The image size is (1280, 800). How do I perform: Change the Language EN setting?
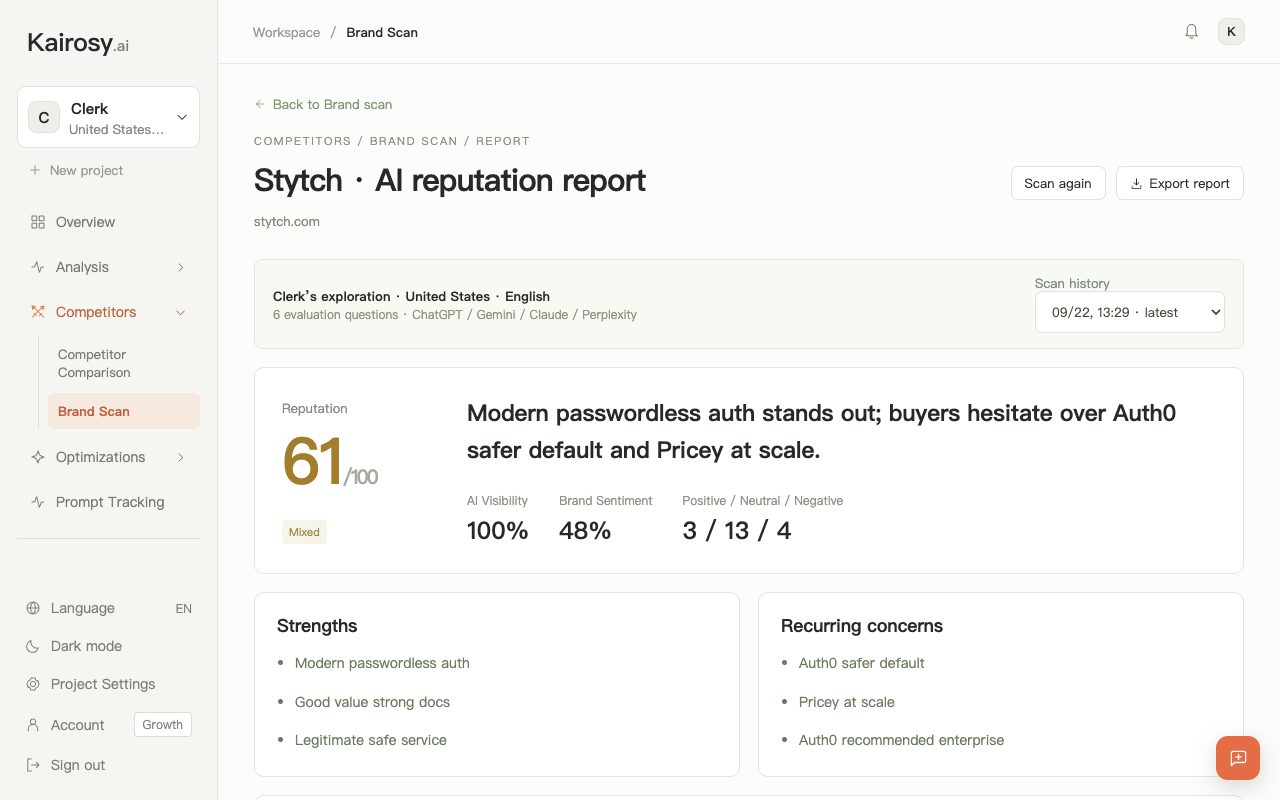click(x=183, y=608)
